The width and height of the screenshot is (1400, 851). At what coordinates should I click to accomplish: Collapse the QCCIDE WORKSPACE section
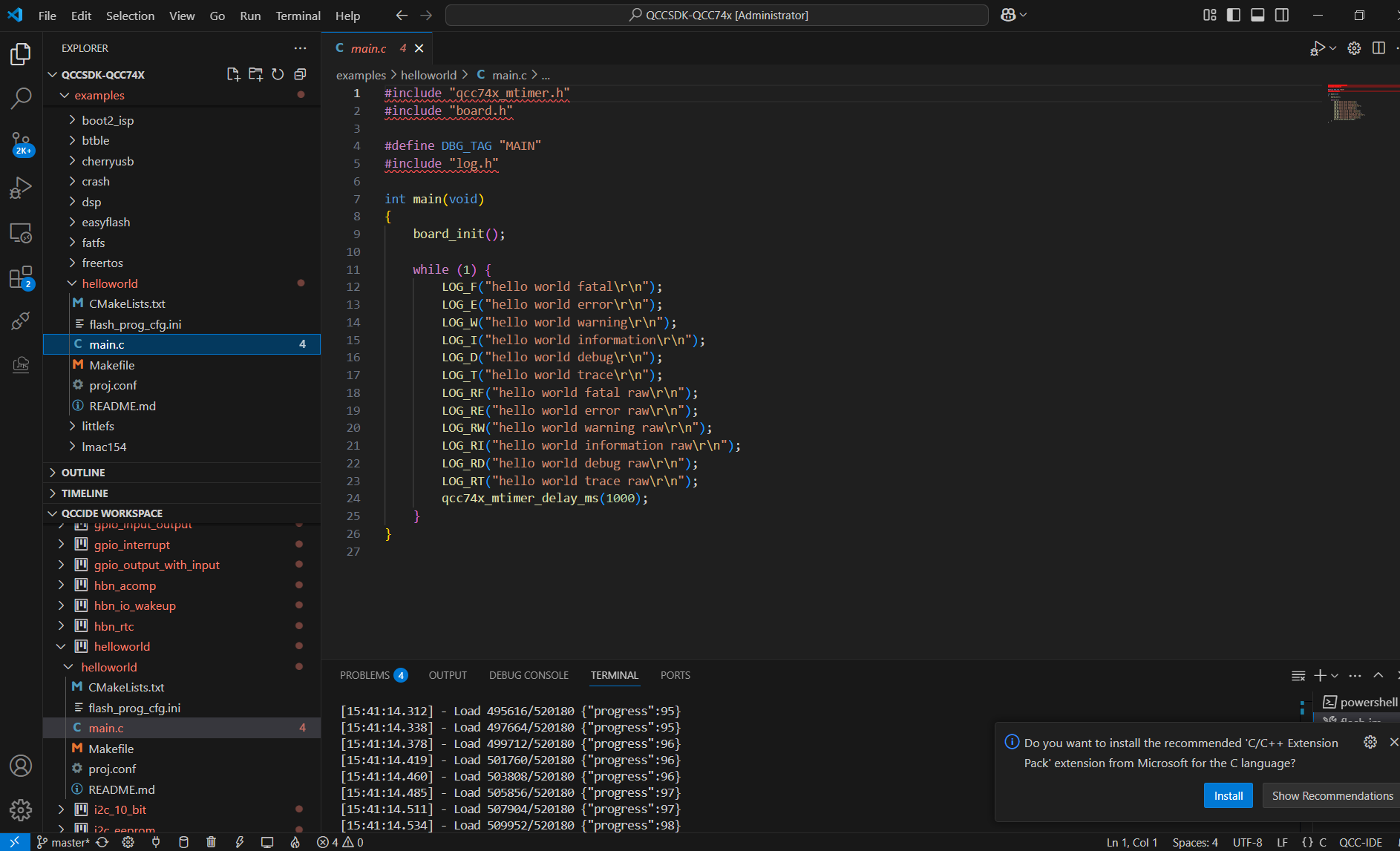182,513
